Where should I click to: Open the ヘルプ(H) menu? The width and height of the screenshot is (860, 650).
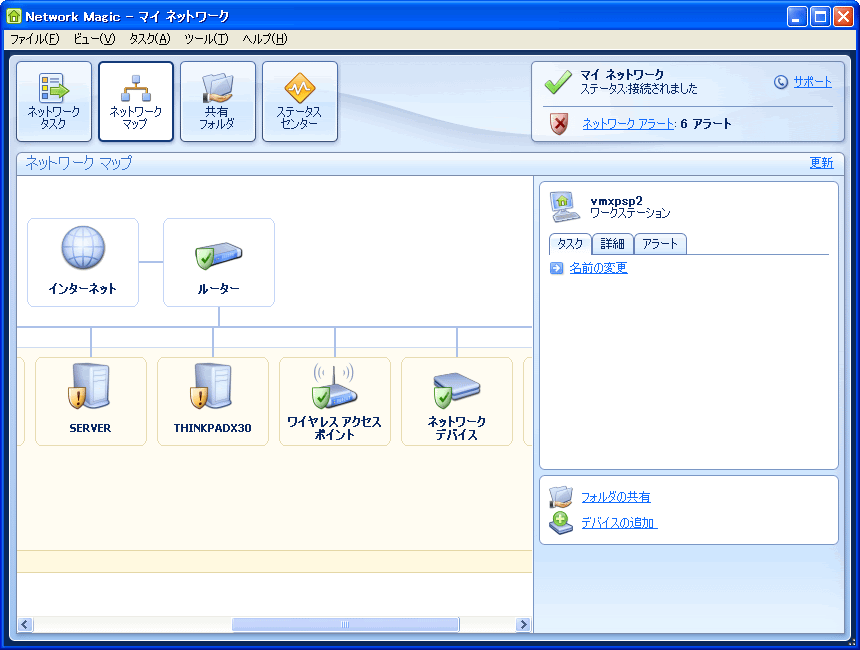[265, 39]
